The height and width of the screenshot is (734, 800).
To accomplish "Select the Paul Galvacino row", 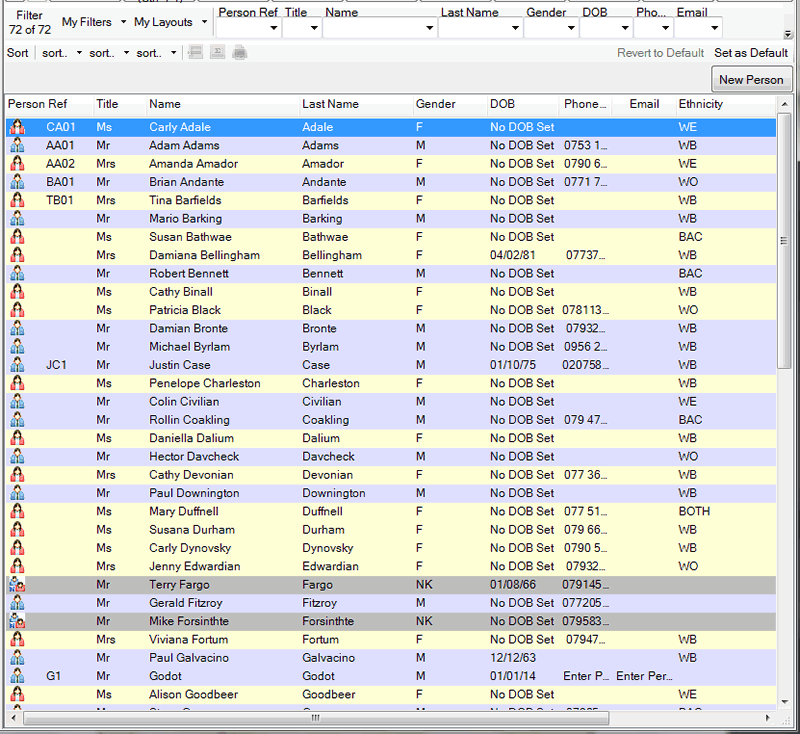I will [189, 658].
